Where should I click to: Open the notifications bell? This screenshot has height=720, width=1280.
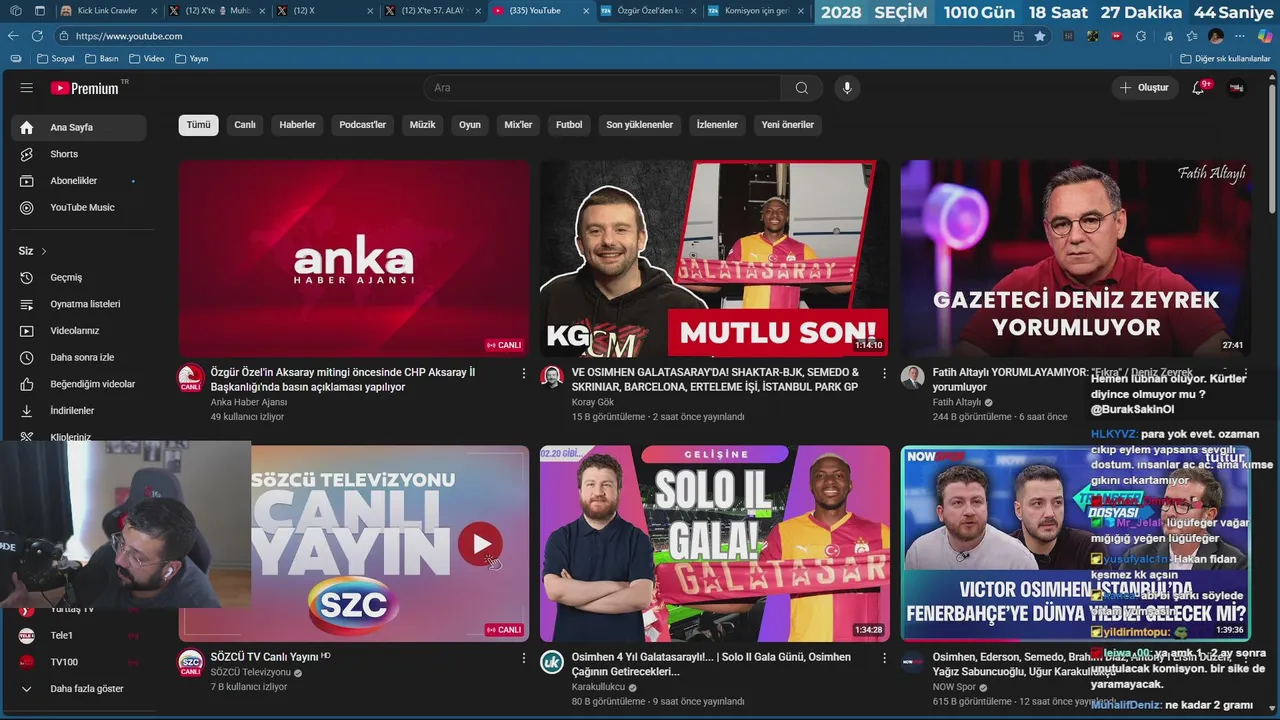[1199, 88]
